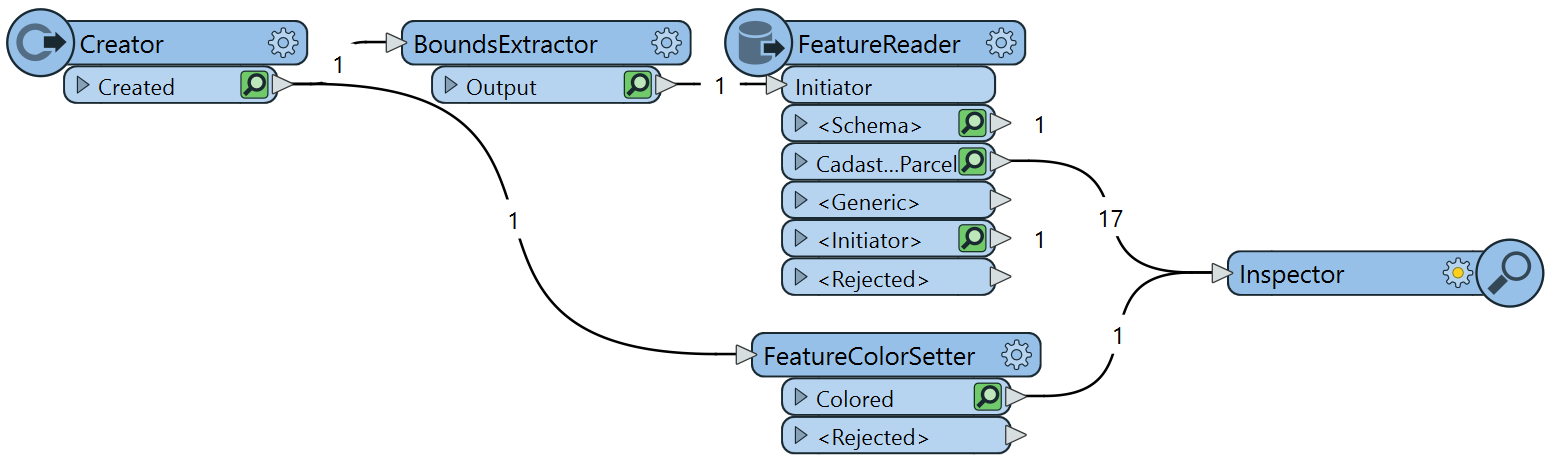Expand the <Generic> port attributes
This screenshot has width=1555, height=467.
(x=800, y=201)
